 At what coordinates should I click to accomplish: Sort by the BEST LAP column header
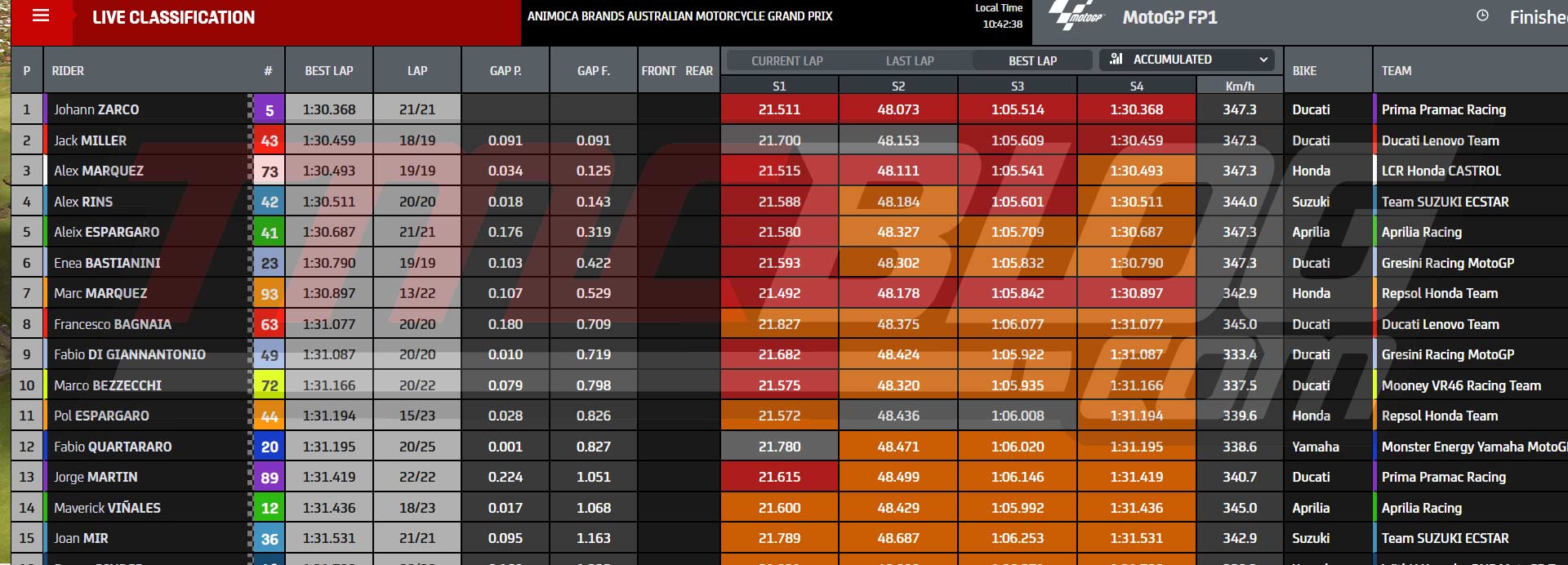click(x=329, y=71)
